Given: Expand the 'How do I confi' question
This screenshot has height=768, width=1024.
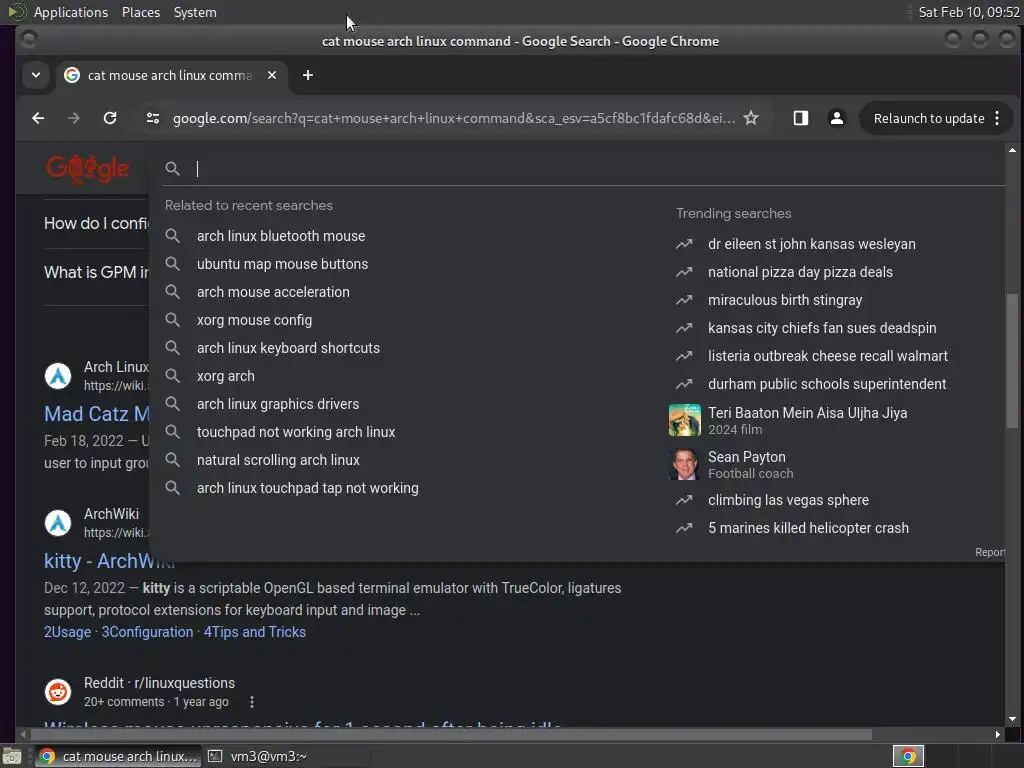Looking at the screenshot, I should pyautogui.click(x=97, y=223).
